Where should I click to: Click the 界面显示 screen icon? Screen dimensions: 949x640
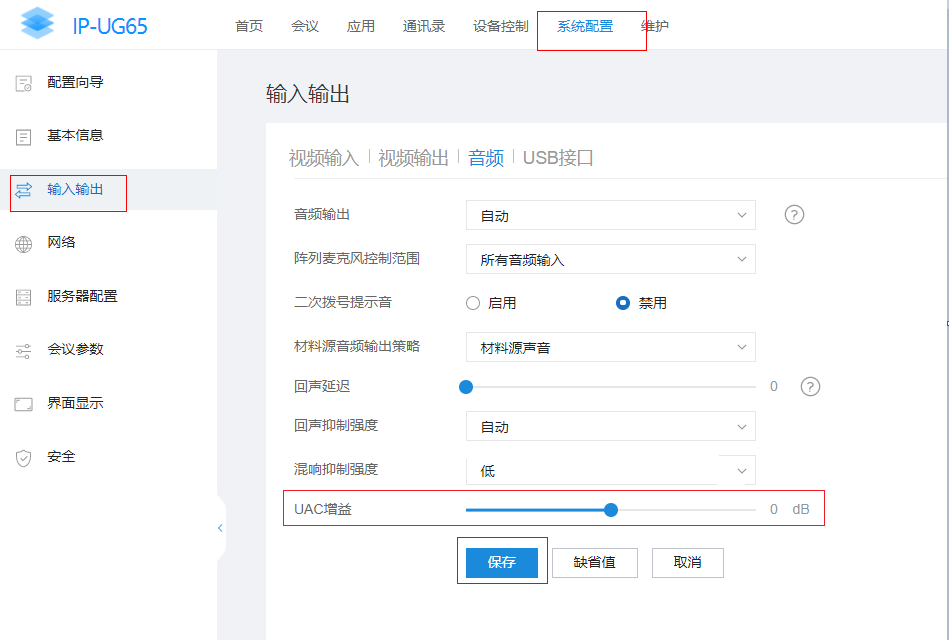pyautogui.click(x=24, y=404)
